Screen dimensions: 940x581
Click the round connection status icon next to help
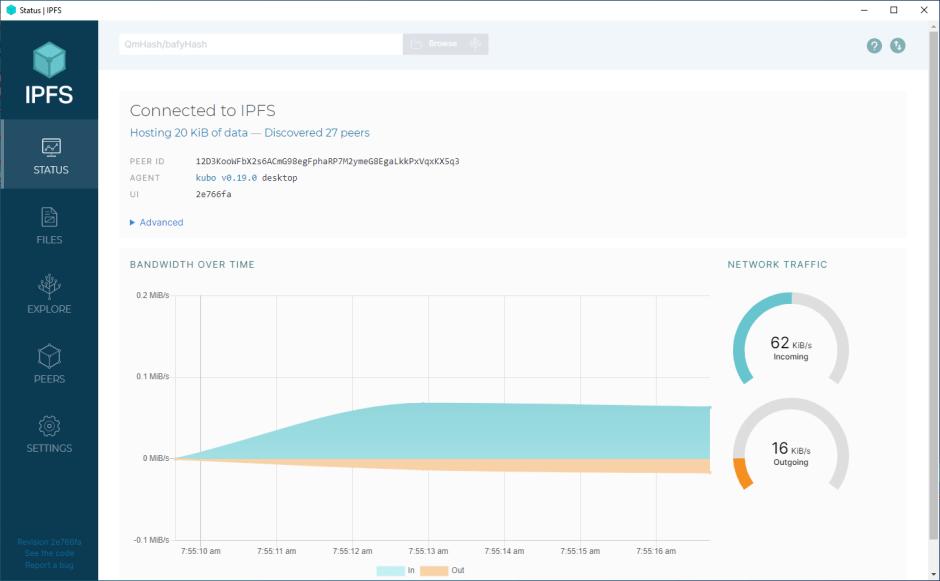pyautogui.click(x=897, y=46)
